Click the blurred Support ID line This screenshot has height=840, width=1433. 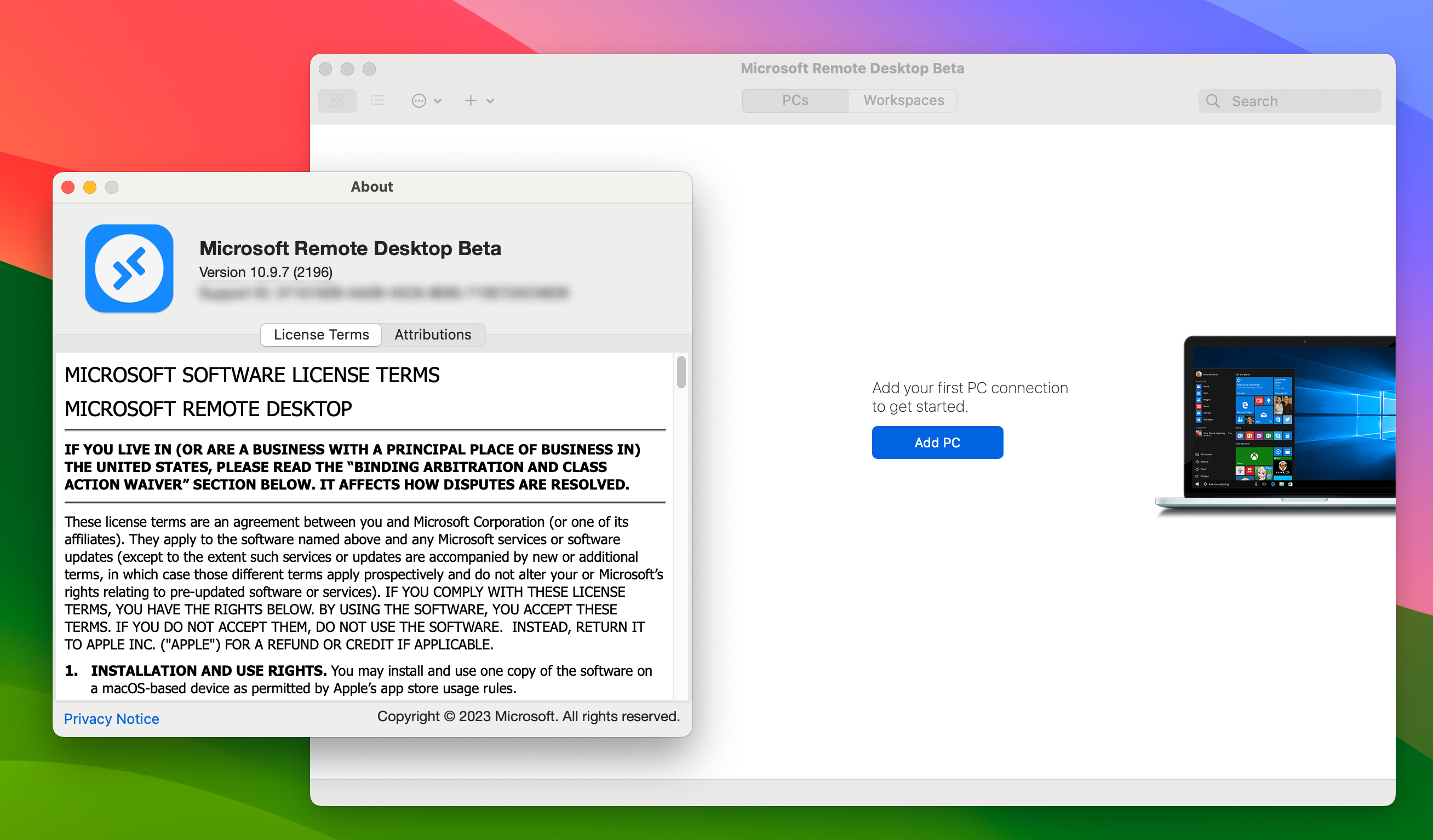coord(384,293)
